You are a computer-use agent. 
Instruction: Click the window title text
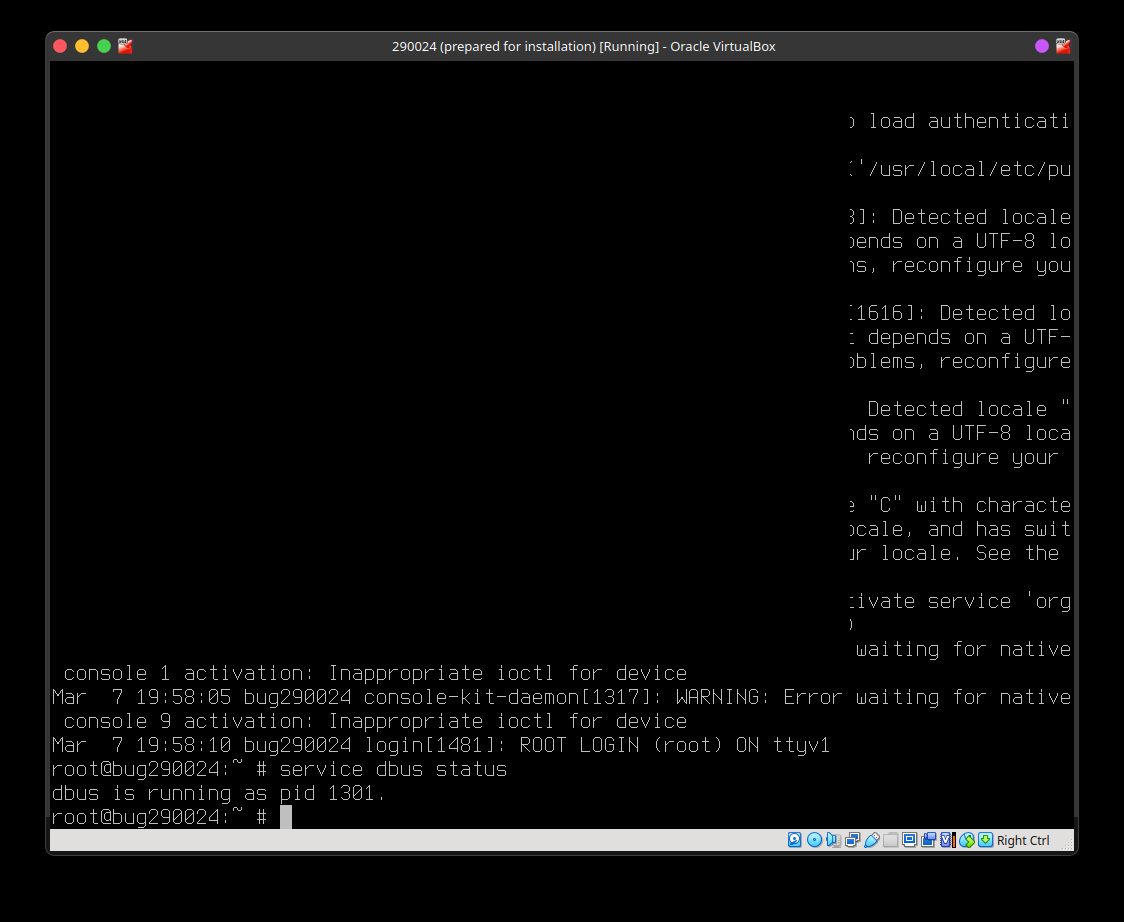pos(583,47)
